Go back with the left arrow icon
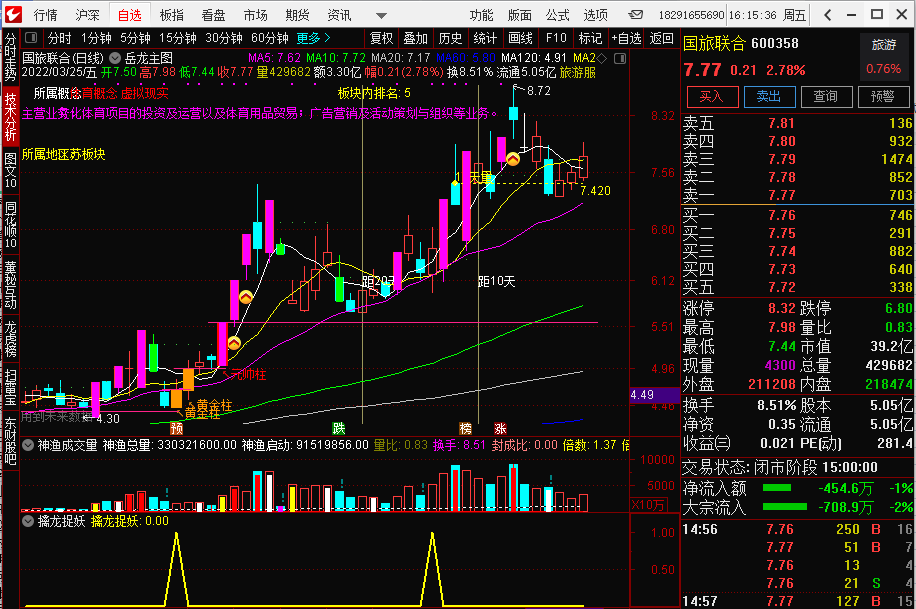 pyautogui.click(x=827, y=15)
